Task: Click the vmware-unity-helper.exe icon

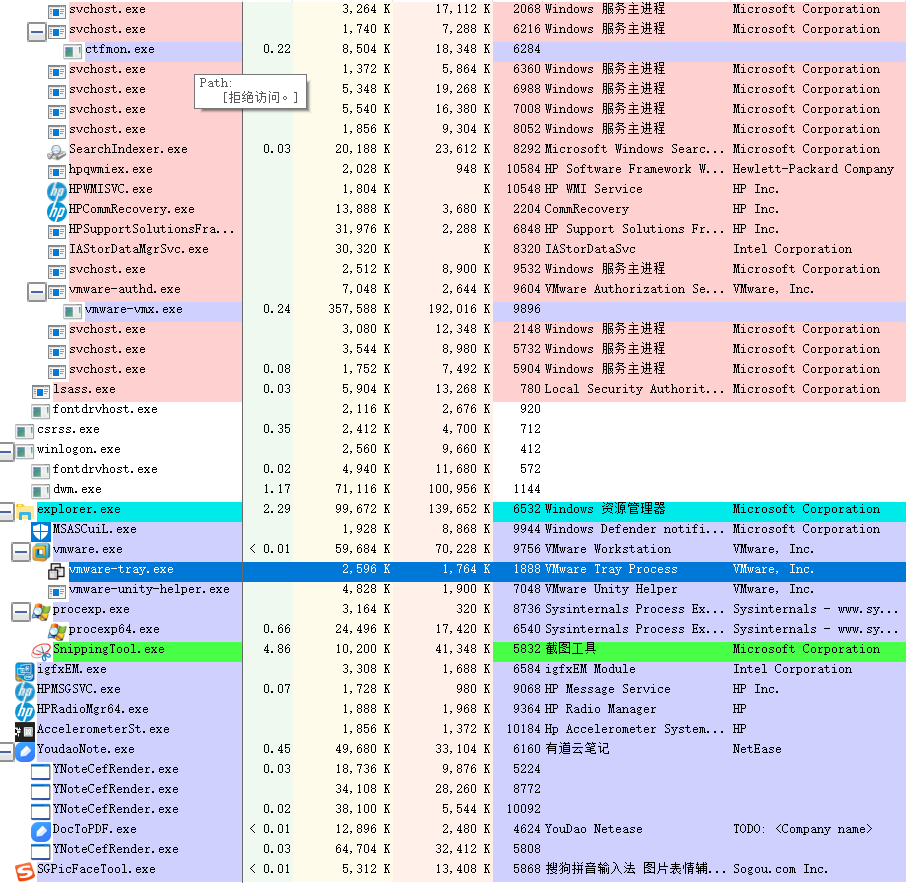Action: (56, 591)
